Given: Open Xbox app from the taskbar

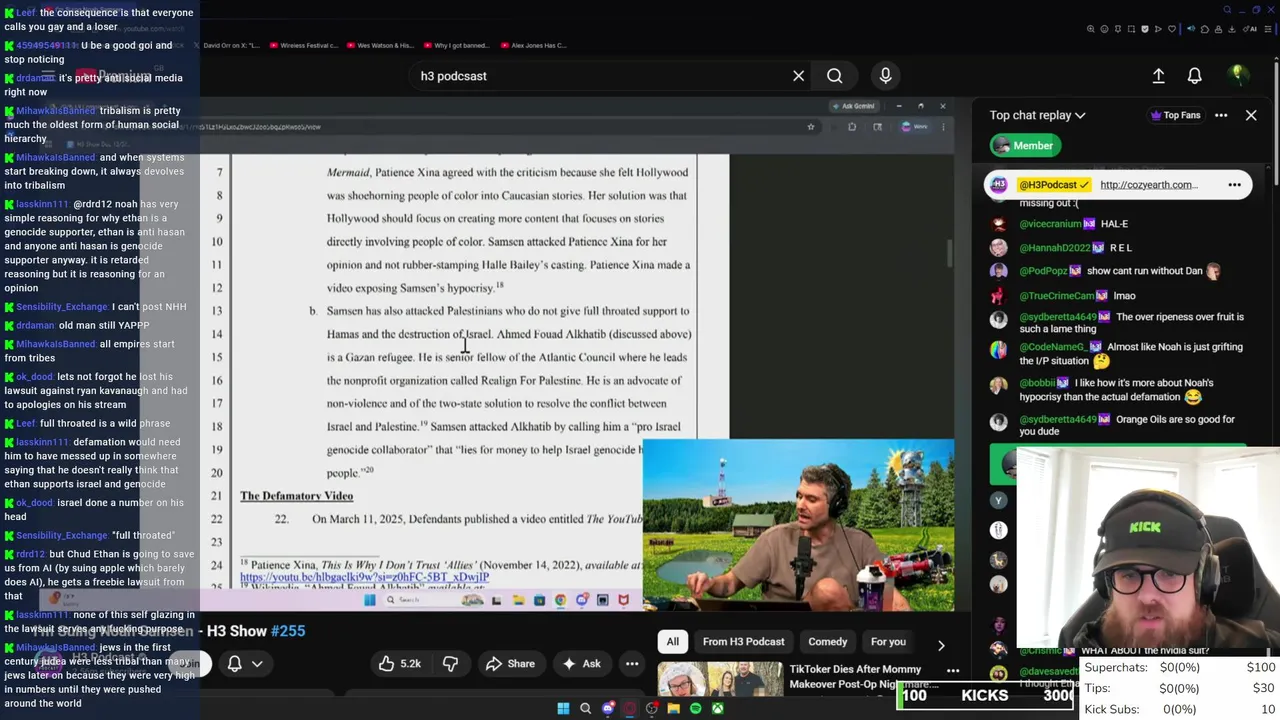Looking at the screenshot, I should pyautogui.click(x=718, y=709).
